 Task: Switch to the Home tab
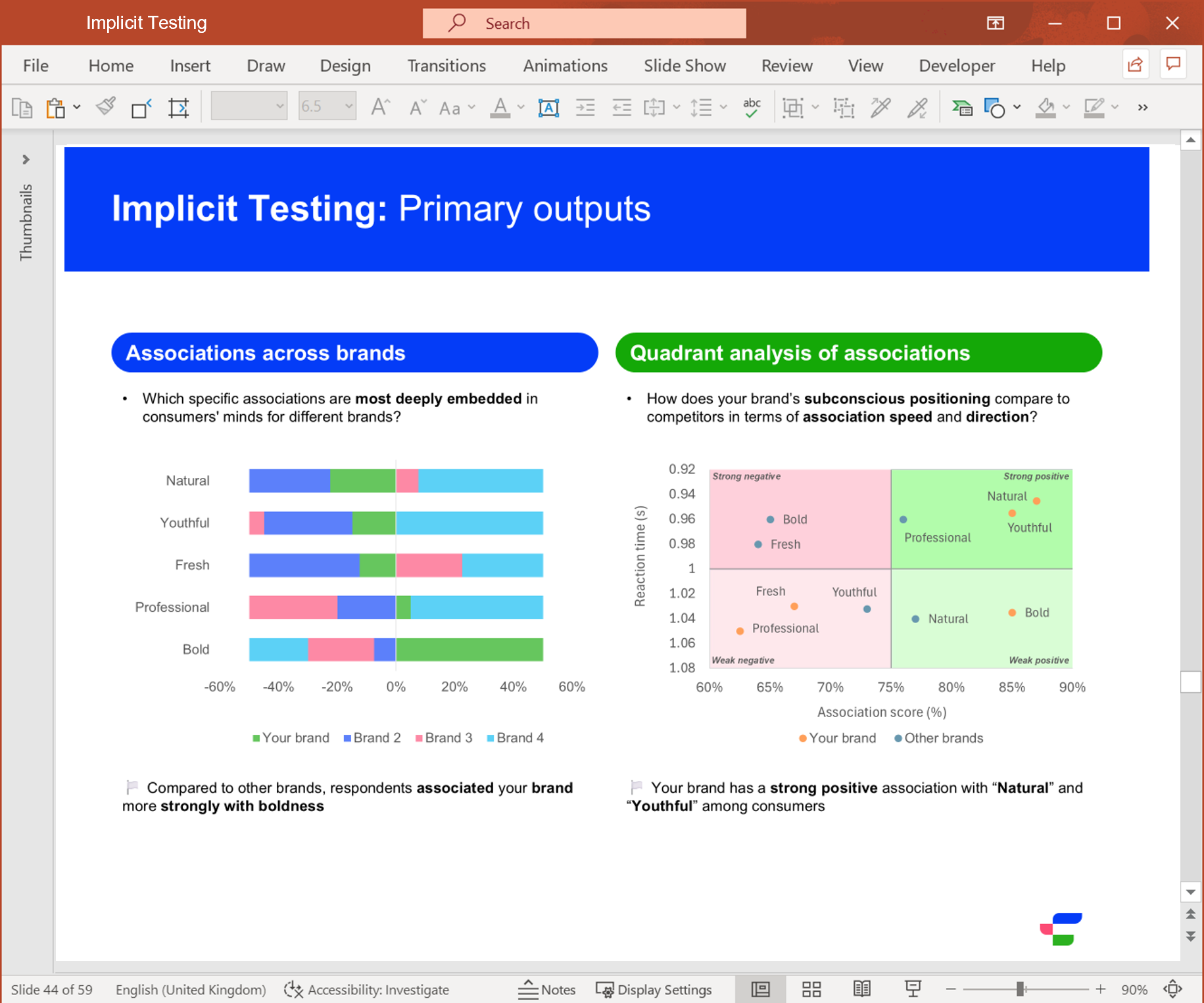coord(111,66)
